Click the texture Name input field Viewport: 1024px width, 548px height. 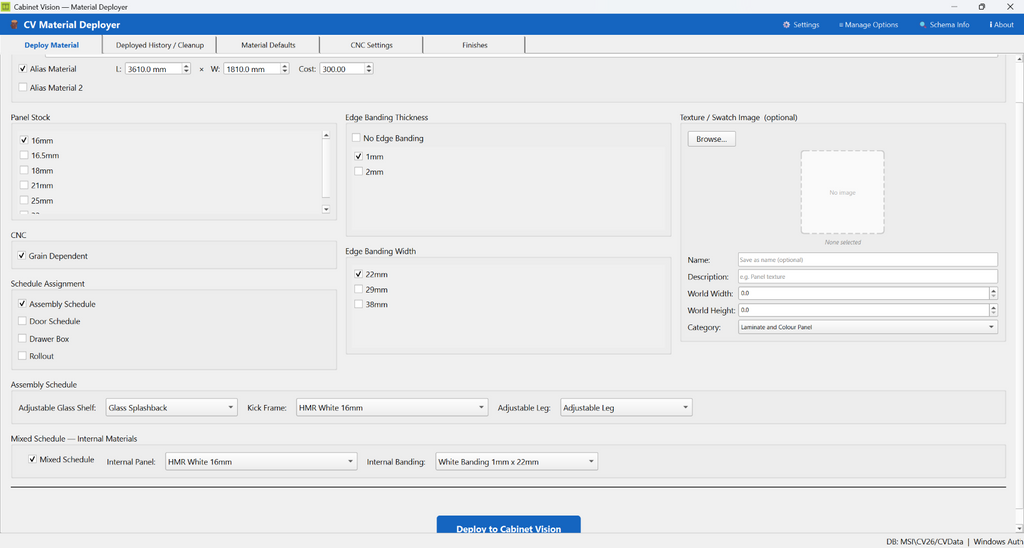click(x=868, y=259)
